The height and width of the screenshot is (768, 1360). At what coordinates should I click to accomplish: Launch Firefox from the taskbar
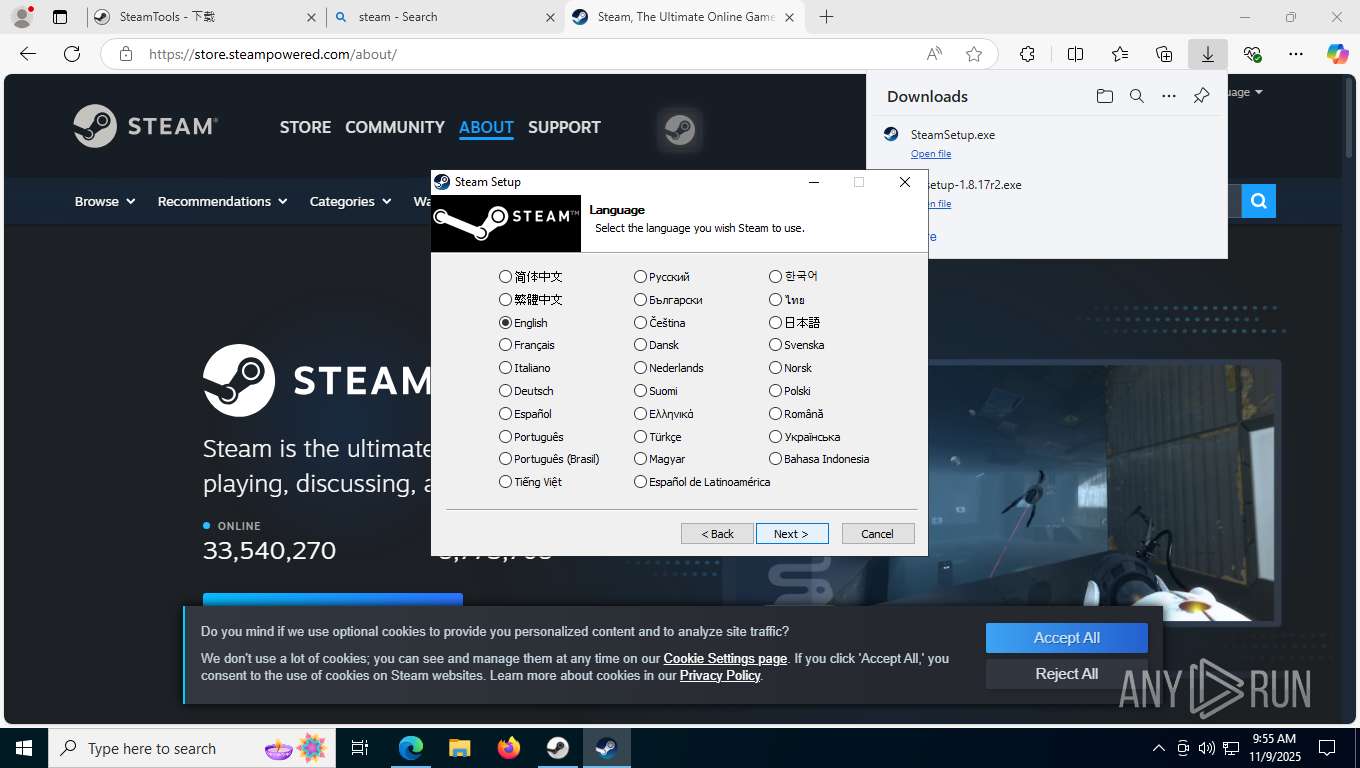509,748
